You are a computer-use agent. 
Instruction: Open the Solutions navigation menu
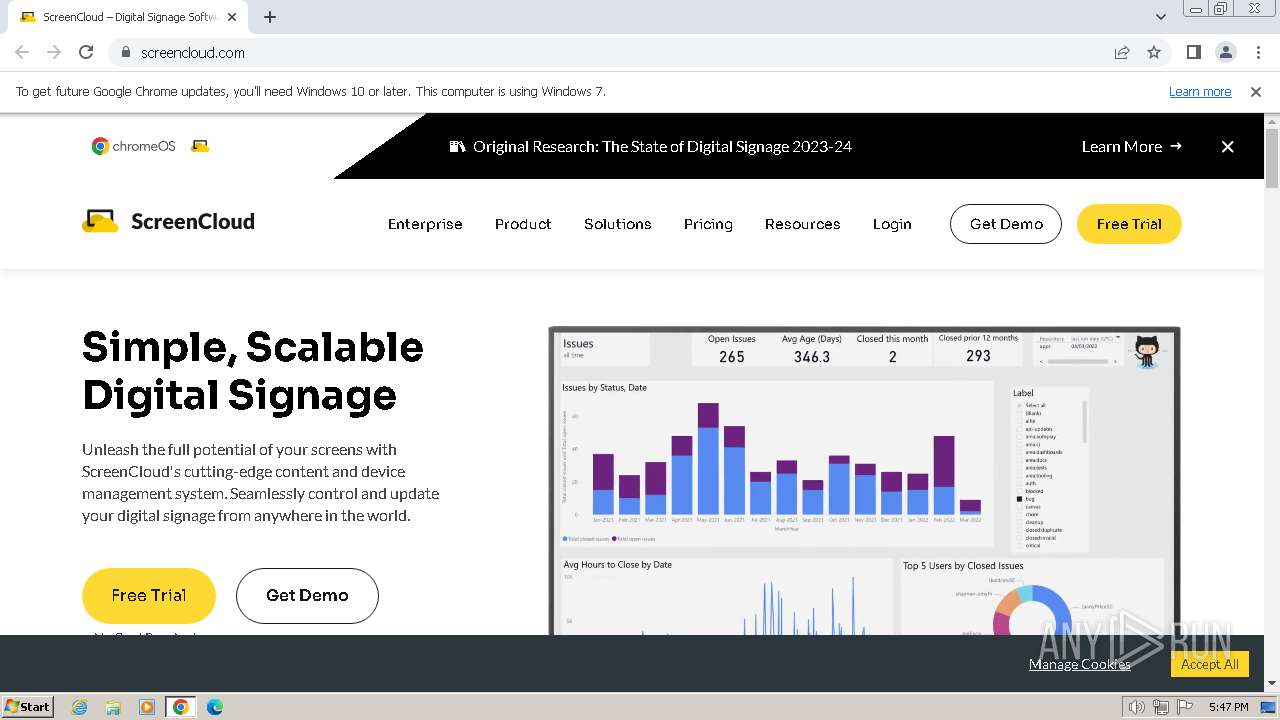click(x=617, y=224)
